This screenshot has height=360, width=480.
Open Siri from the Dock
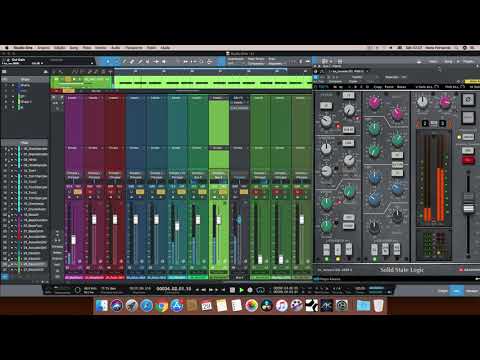[117, 305]
